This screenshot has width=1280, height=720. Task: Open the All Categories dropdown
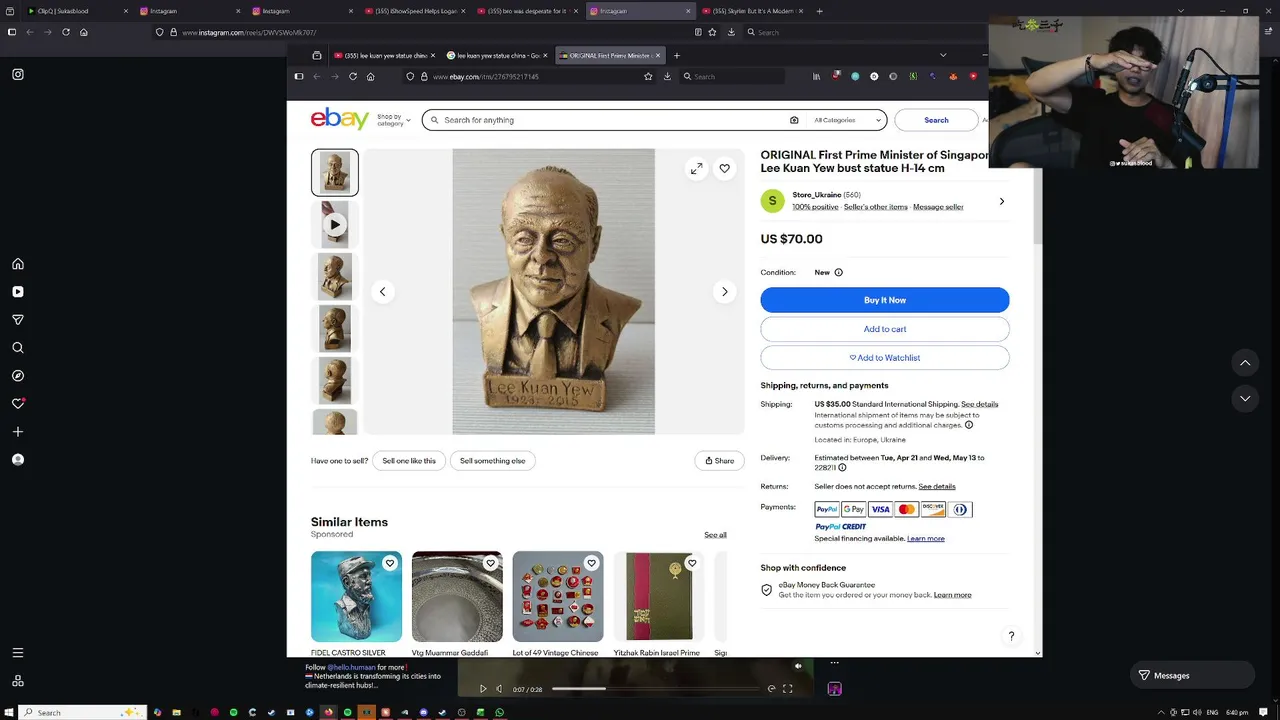pos(847,120)
